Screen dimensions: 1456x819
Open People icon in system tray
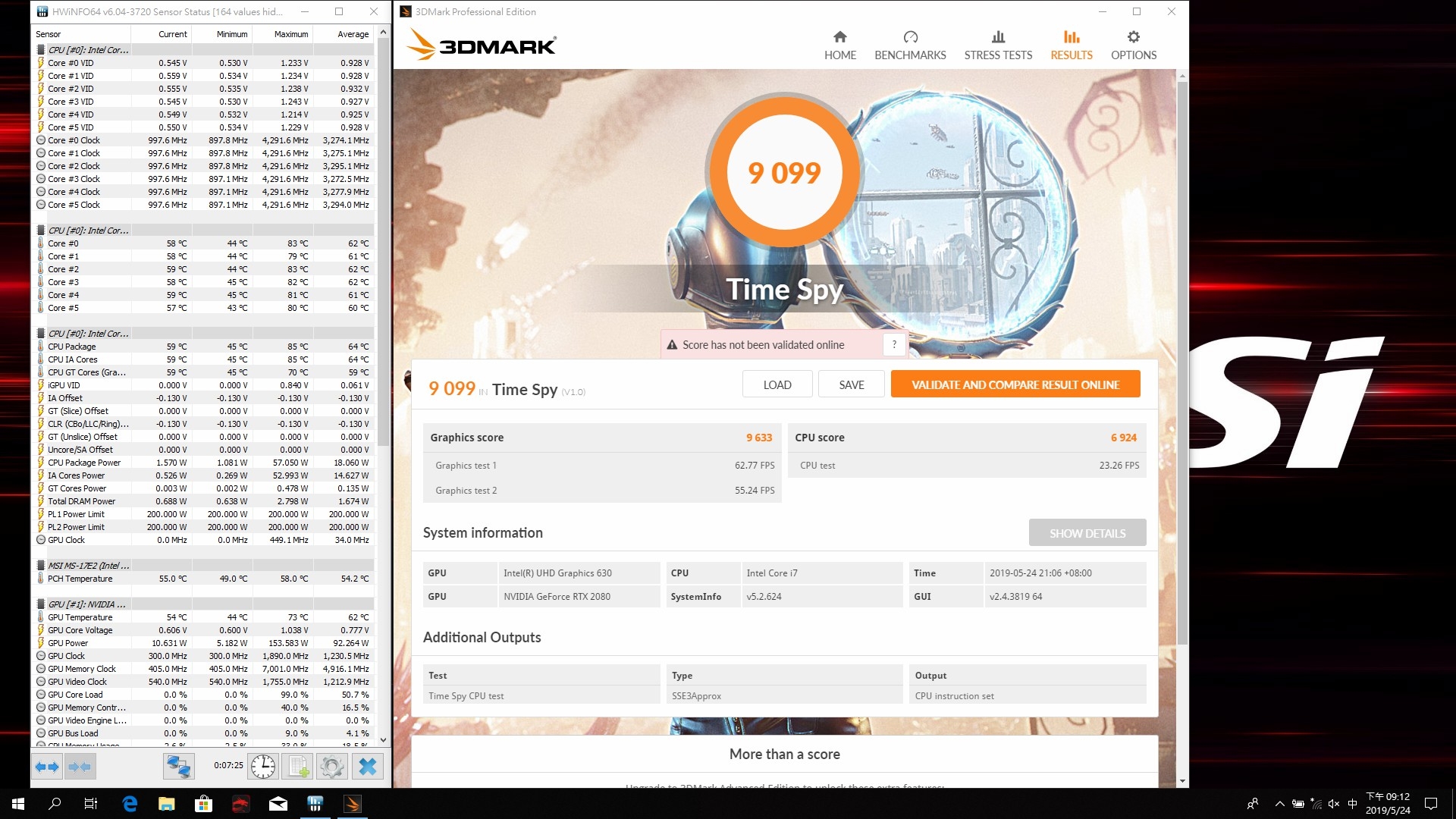[x=1253, y=804]
